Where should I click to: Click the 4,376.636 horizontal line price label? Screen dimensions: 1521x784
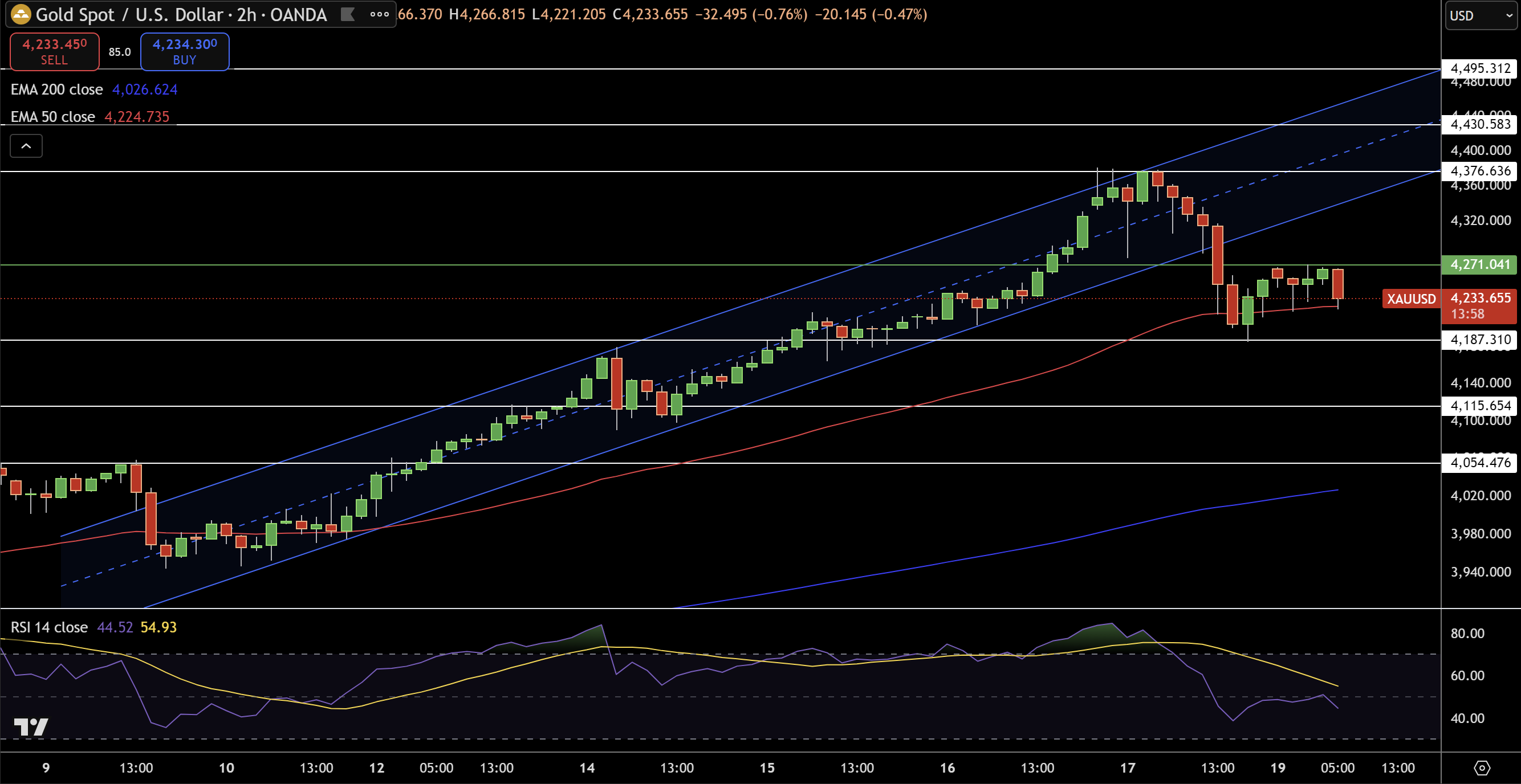point(1479,171)
